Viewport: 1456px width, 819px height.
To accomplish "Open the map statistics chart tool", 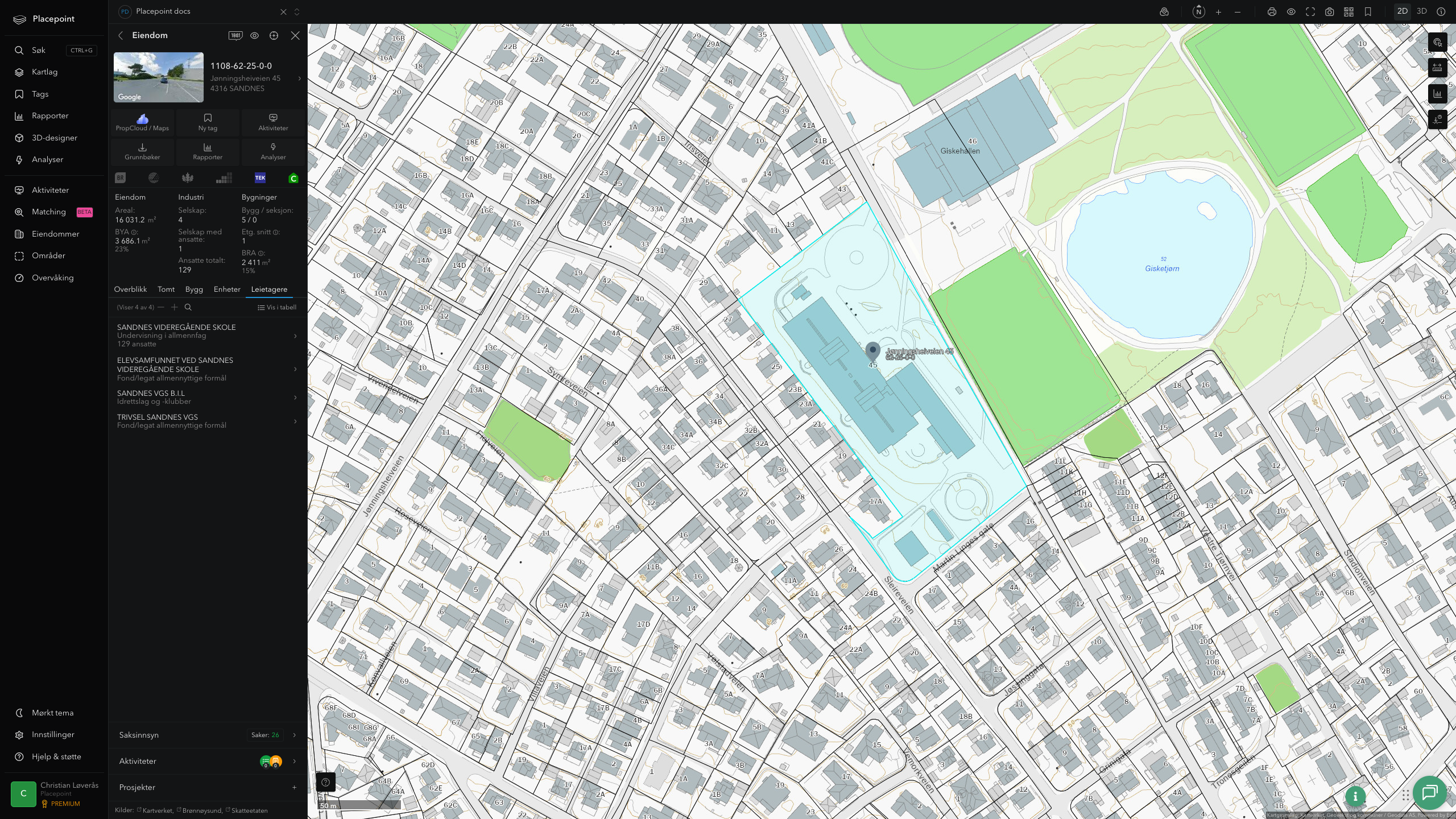I will (x=1437, y=93).
